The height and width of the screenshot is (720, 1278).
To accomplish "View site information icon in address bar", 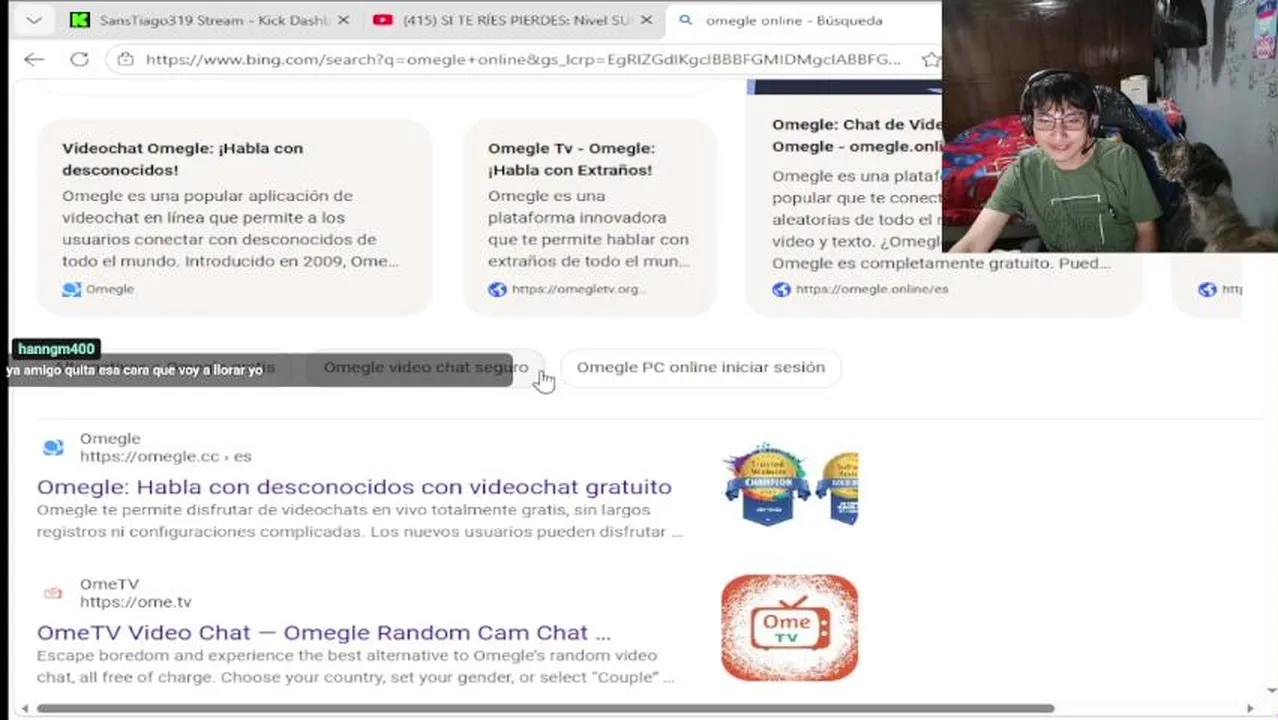I will 125,59.
